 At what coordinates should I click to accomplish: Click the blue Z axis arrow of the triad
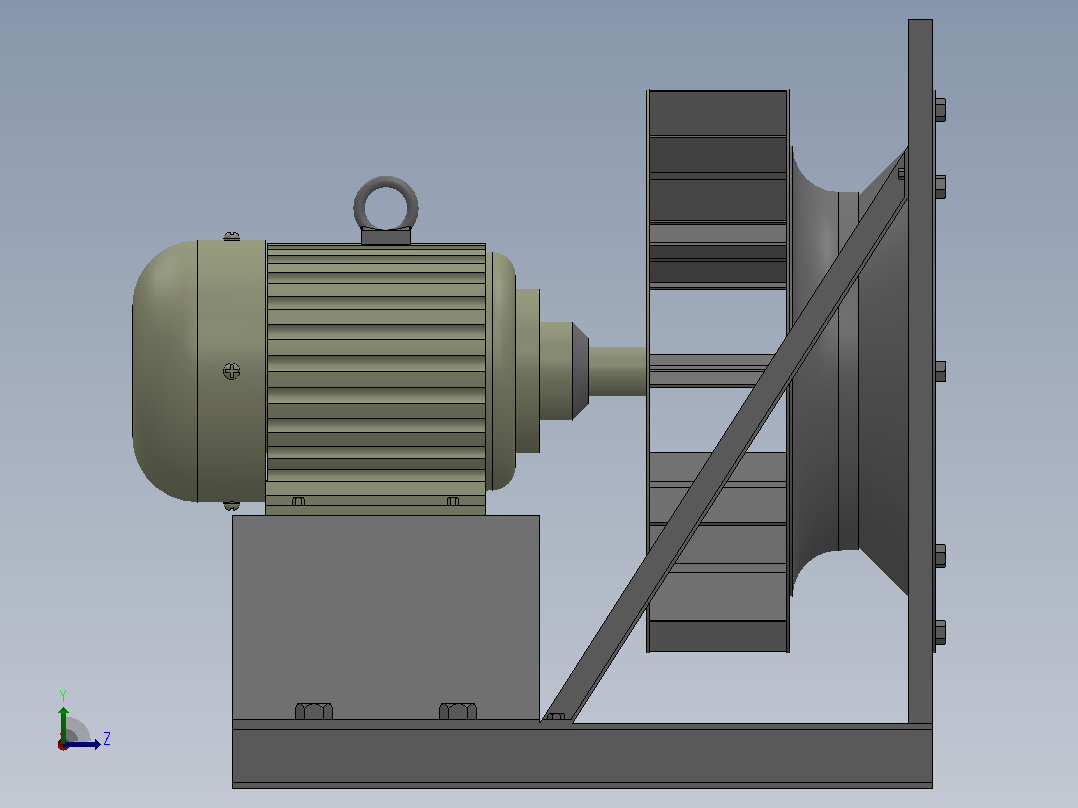pyautogui.click(x=84, y=744)
